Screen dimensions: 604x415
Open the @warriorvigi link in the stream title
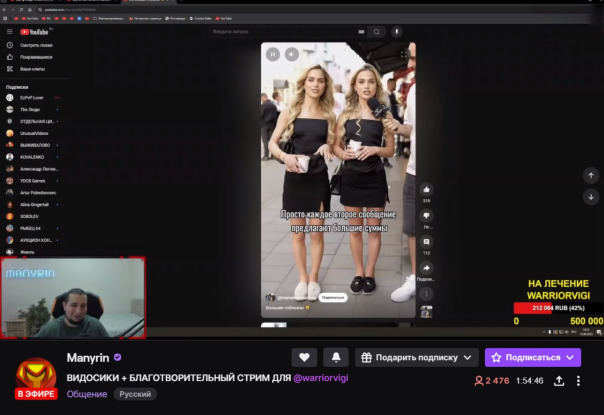click(320, 378)
